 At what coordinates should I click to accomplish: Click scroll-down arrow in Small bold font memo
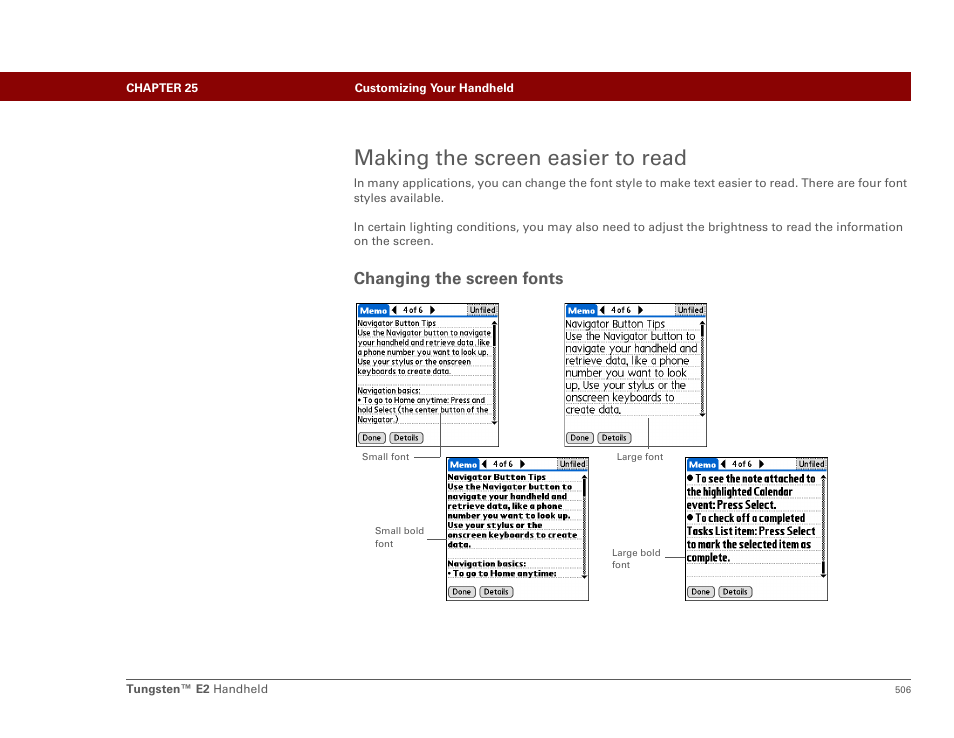pos(584,576)
